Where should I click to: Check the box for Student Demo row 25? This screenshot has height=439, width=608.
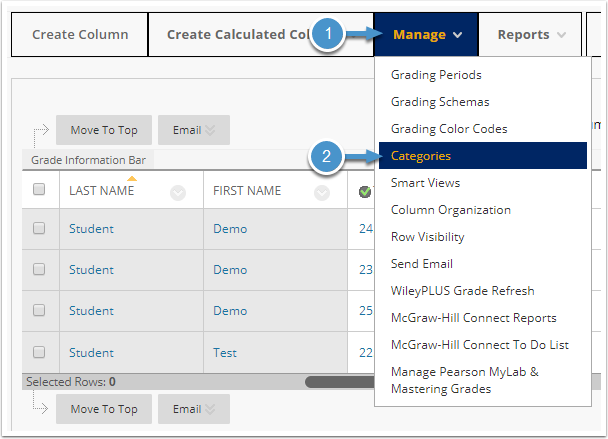click(39, 310)
